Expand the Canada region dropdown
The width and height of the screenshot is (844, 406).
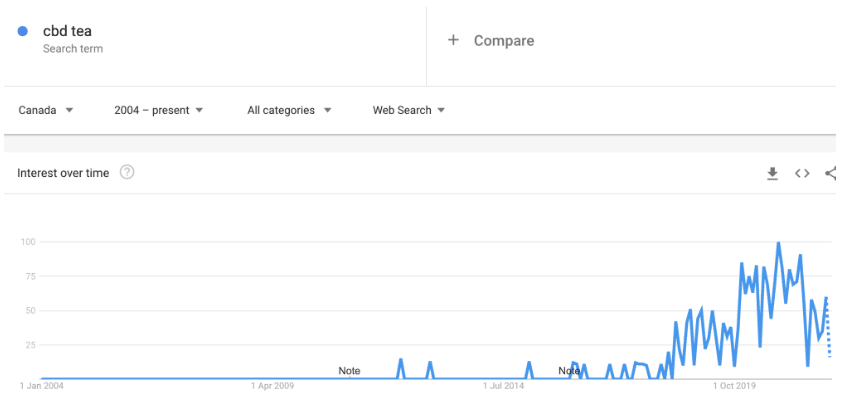click(x=46, y=110)
